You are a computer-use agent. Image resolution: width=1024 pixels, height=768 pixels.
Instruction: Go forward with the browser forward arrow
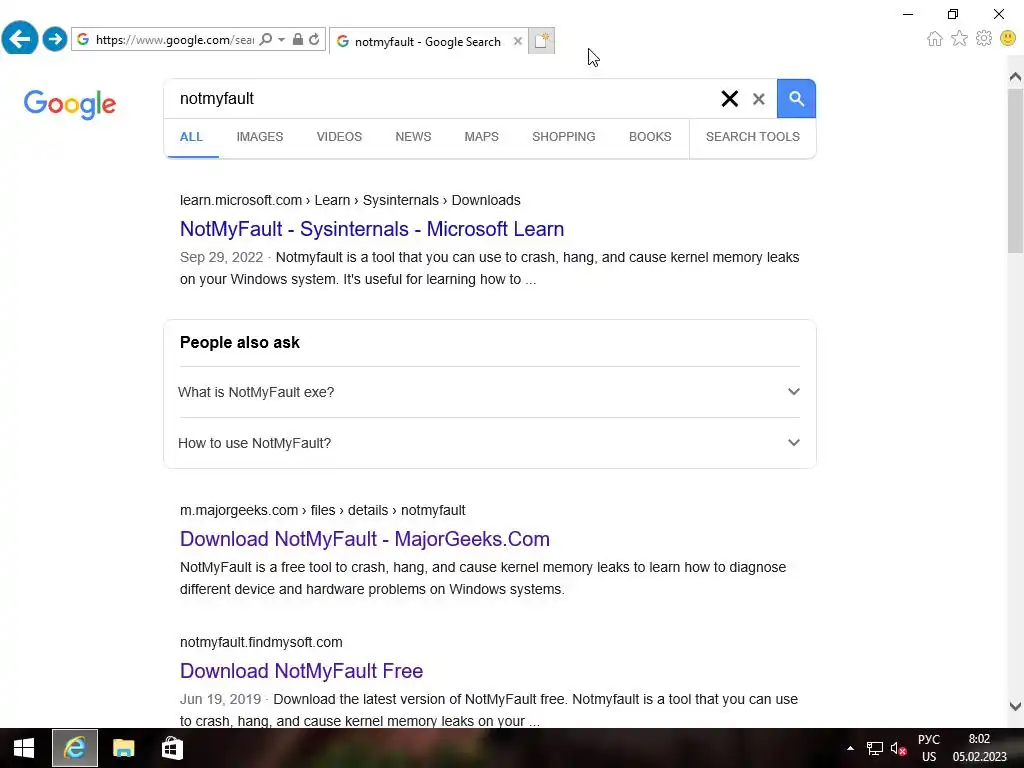[x=55, y=39]
